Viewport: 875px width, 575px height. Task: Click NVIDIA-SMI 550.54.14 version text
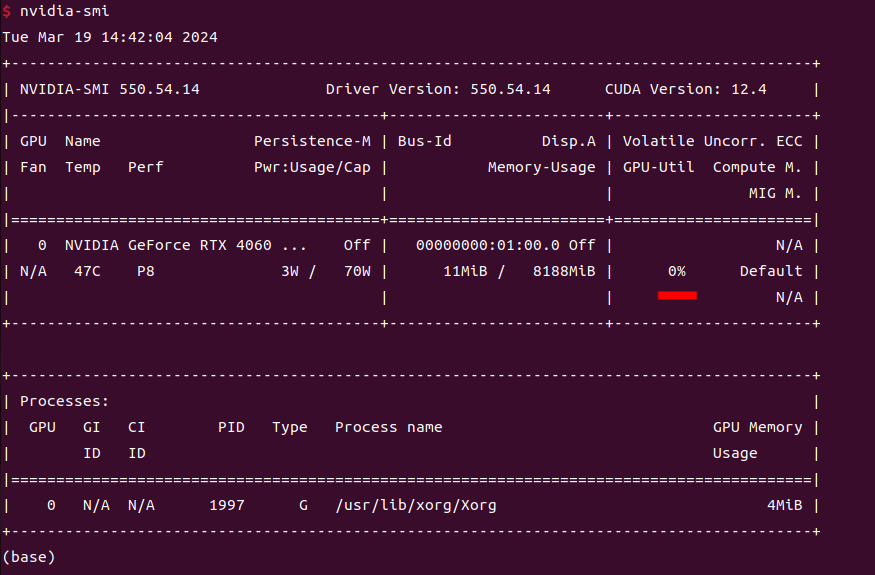coord(110,89)
